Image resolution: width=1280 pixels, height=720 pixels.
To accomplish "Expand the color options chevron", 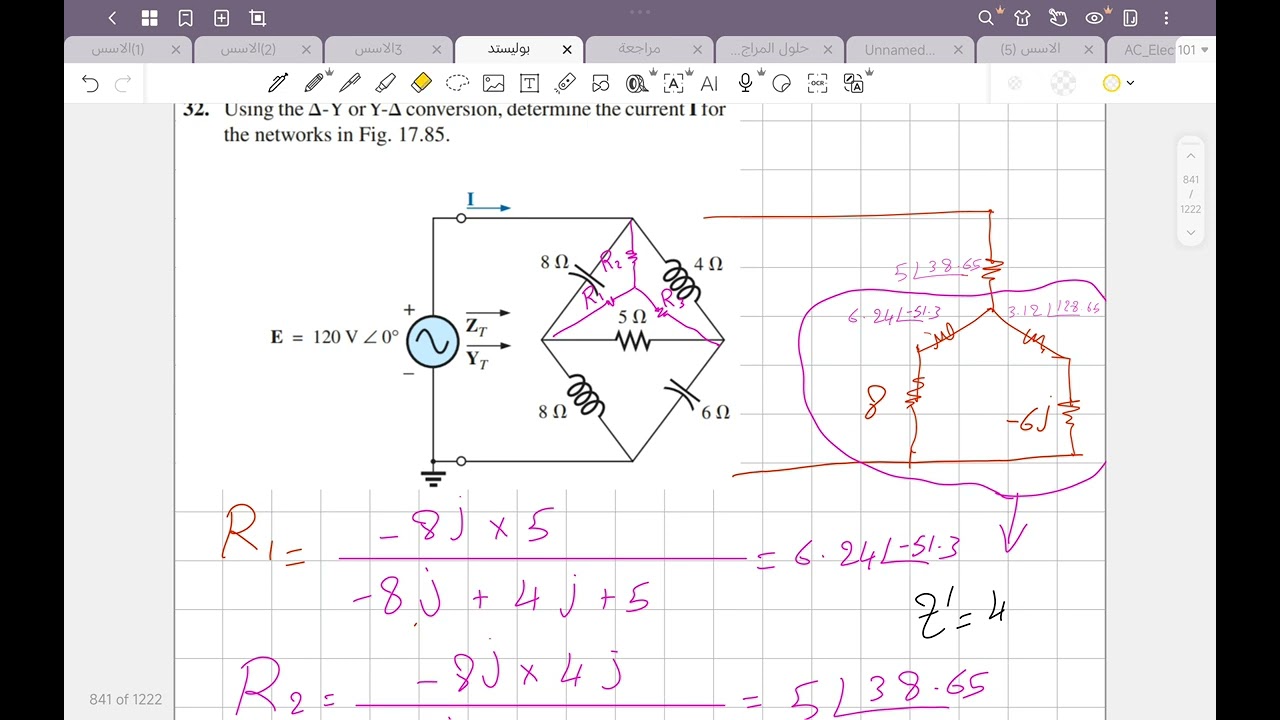I will point(1131,83).
